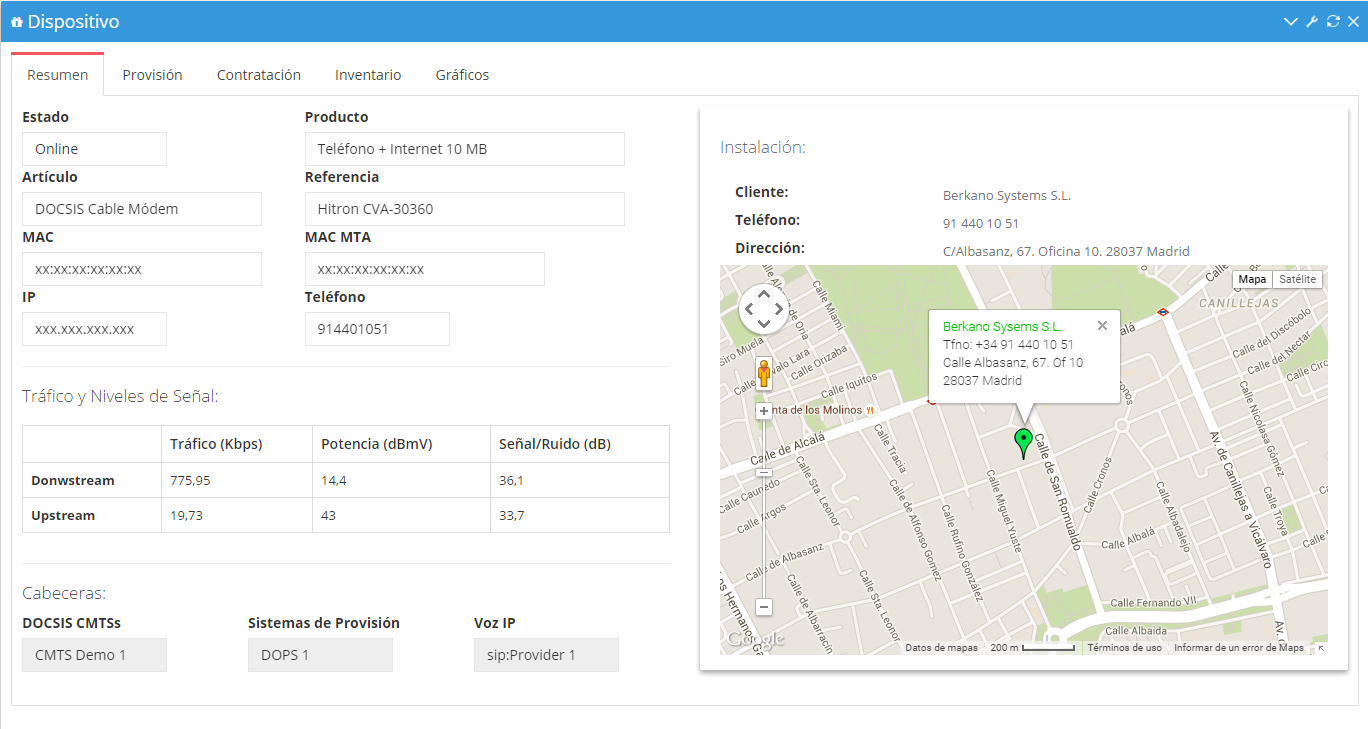This screenshot has height=729, width=1368.
Task: Open the Provisión tab
Action: (x=152, y=75)
